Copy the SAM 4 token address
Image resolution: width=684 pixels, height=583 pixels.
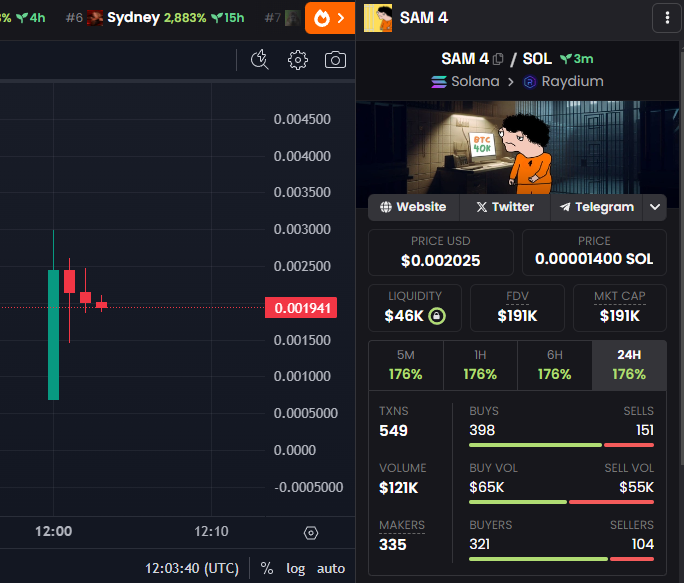point(498,59)
